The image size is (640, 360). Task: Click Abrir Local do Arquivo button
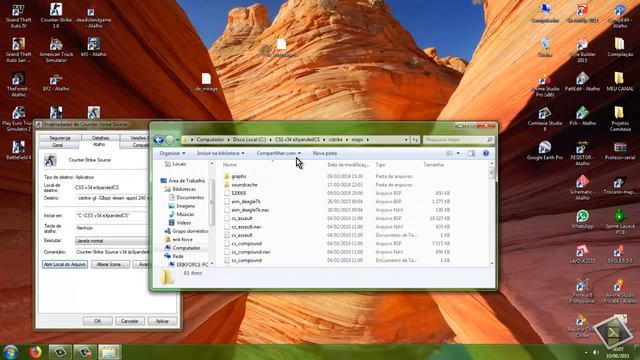tap(65, 264)
